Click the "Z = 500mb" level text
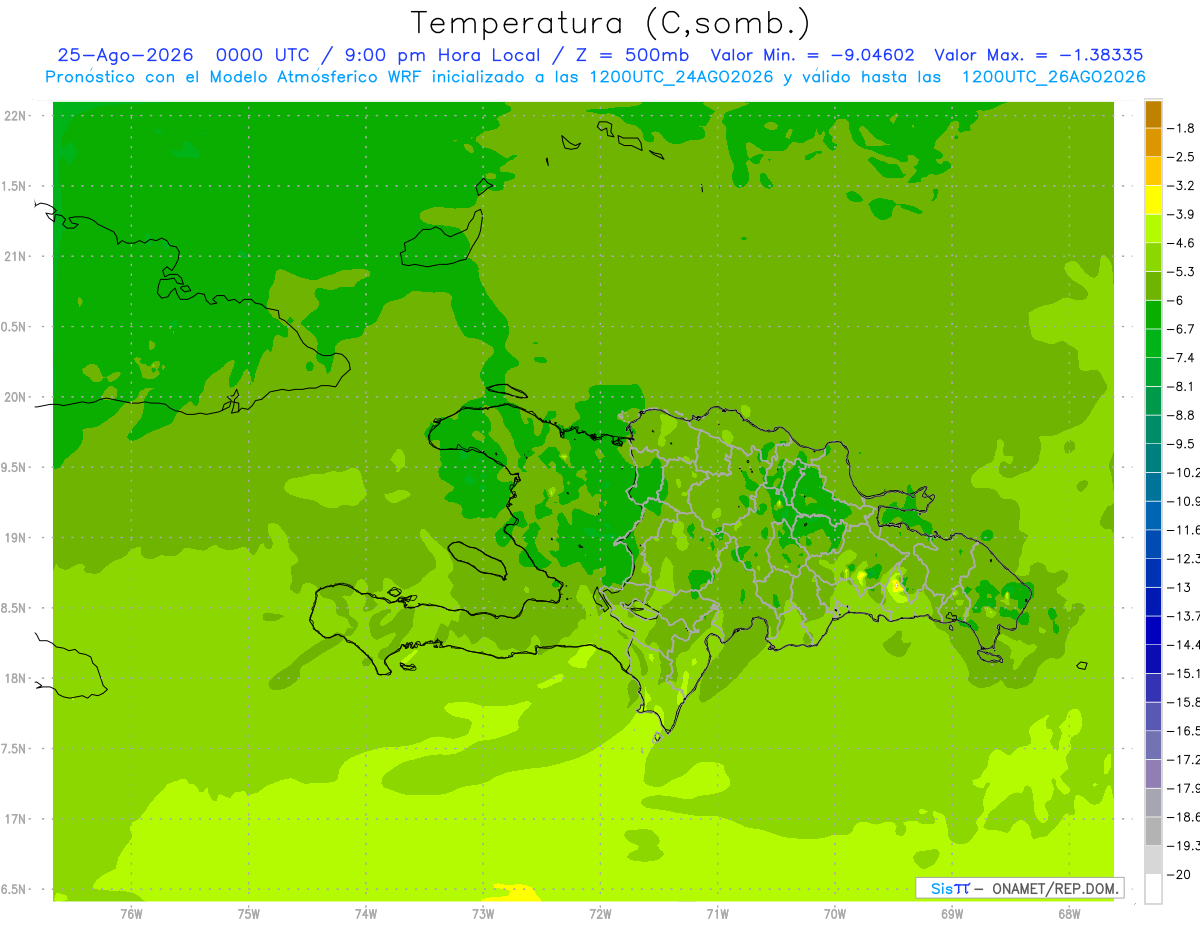This screenshot has height=927, width=1200. (632, 55)
